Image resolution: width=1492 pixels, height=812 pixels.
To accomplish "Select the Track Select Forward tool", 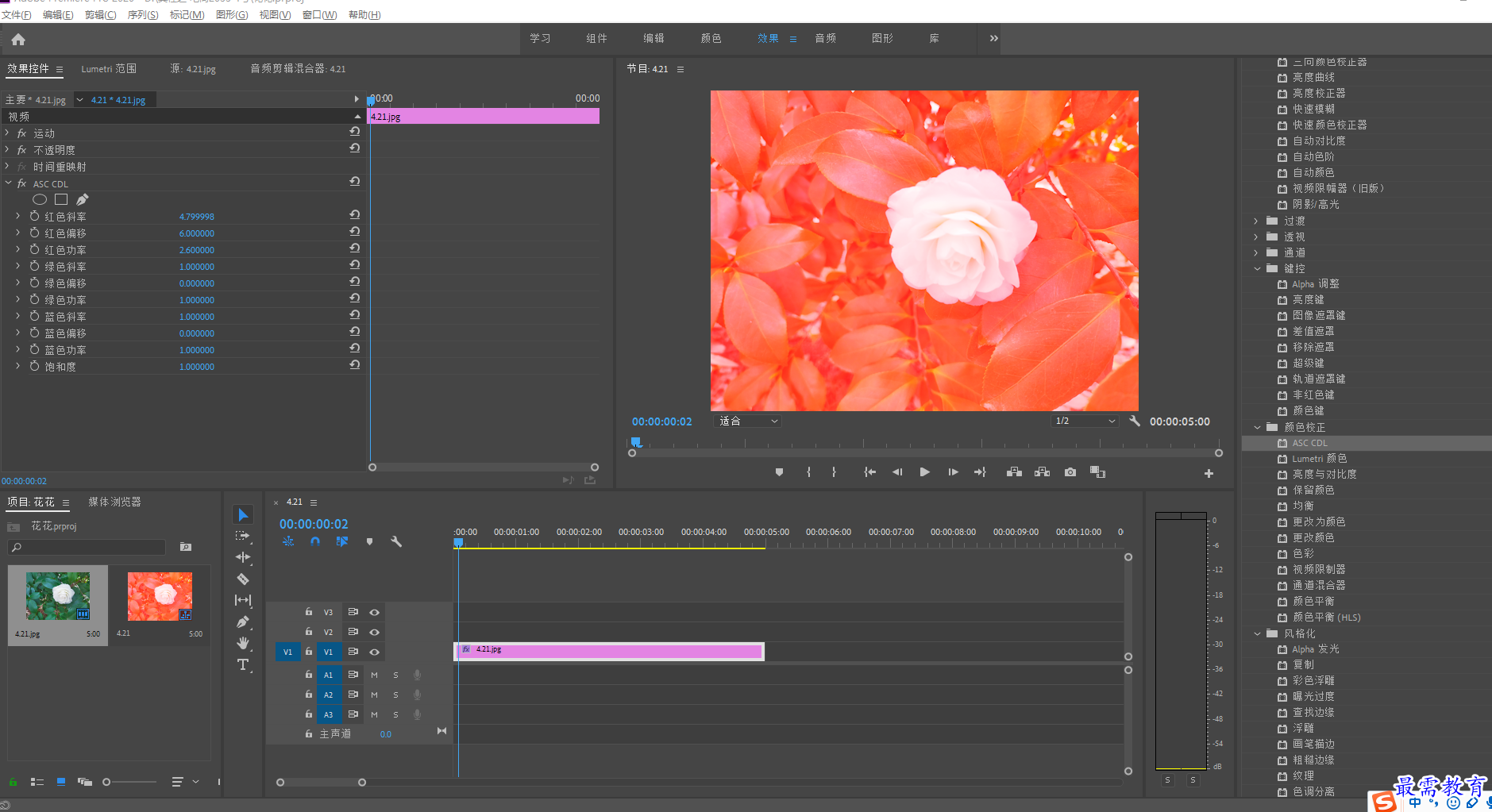I will point(243,536).
